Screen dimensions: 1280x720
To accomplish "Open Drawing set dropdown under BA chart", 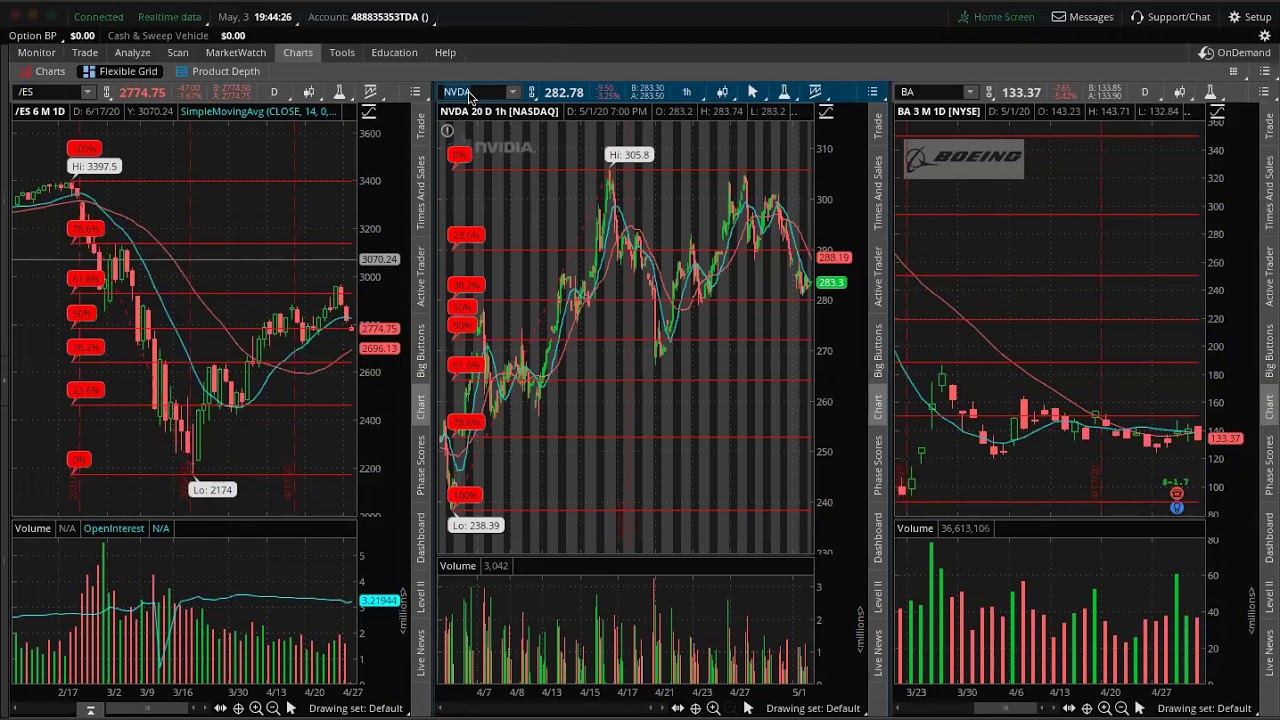I will (x=1205, y=708).
